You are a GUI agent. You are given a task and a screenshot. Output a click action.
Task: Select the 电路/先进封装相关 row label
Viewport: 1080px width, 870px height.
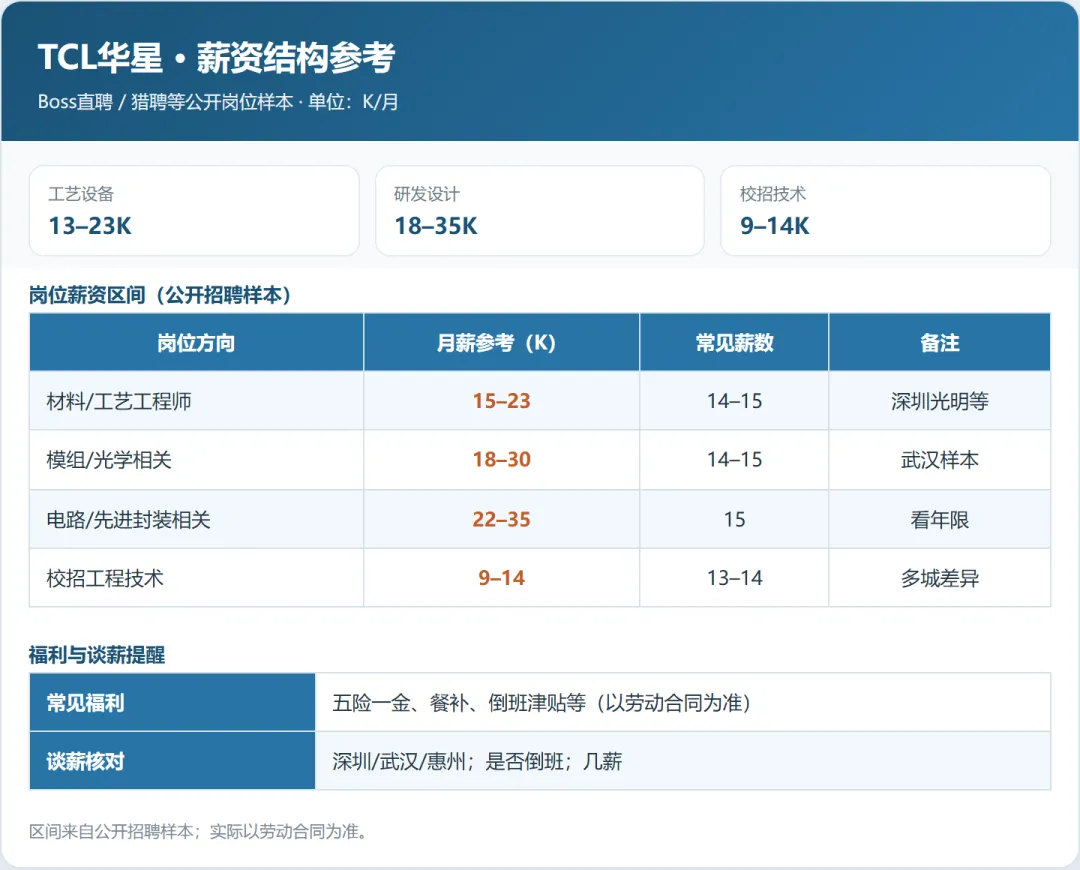[129, 519]
